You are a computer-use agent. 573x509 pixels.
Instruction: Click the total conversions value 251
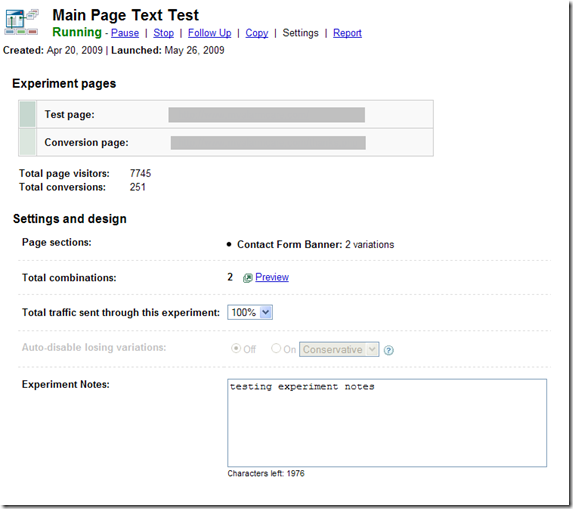pyautogui.click(x=137, y=187)
